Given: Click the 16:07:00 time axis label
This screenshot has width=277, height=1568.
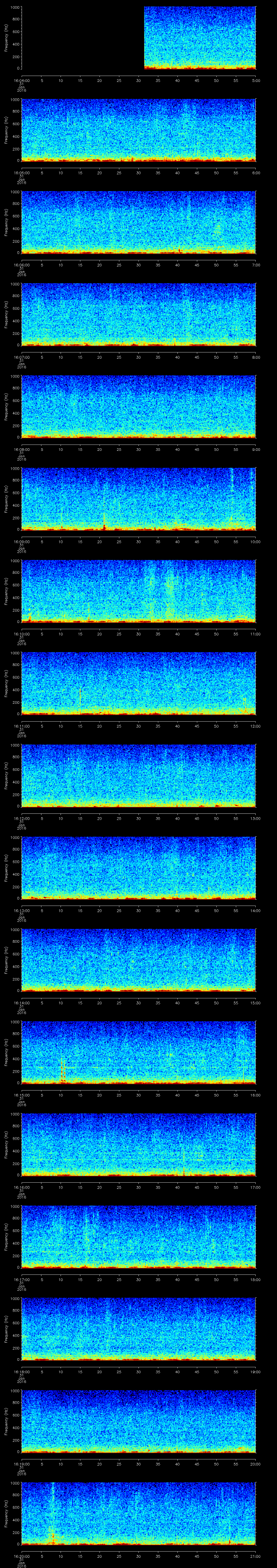Looking at the screenshot, I should coord(21,357).
